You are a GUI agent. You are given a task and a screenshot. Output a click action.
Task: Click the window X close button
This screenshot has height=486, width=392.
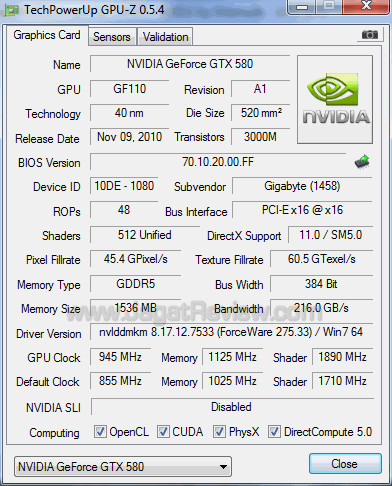tap(366, 6)
